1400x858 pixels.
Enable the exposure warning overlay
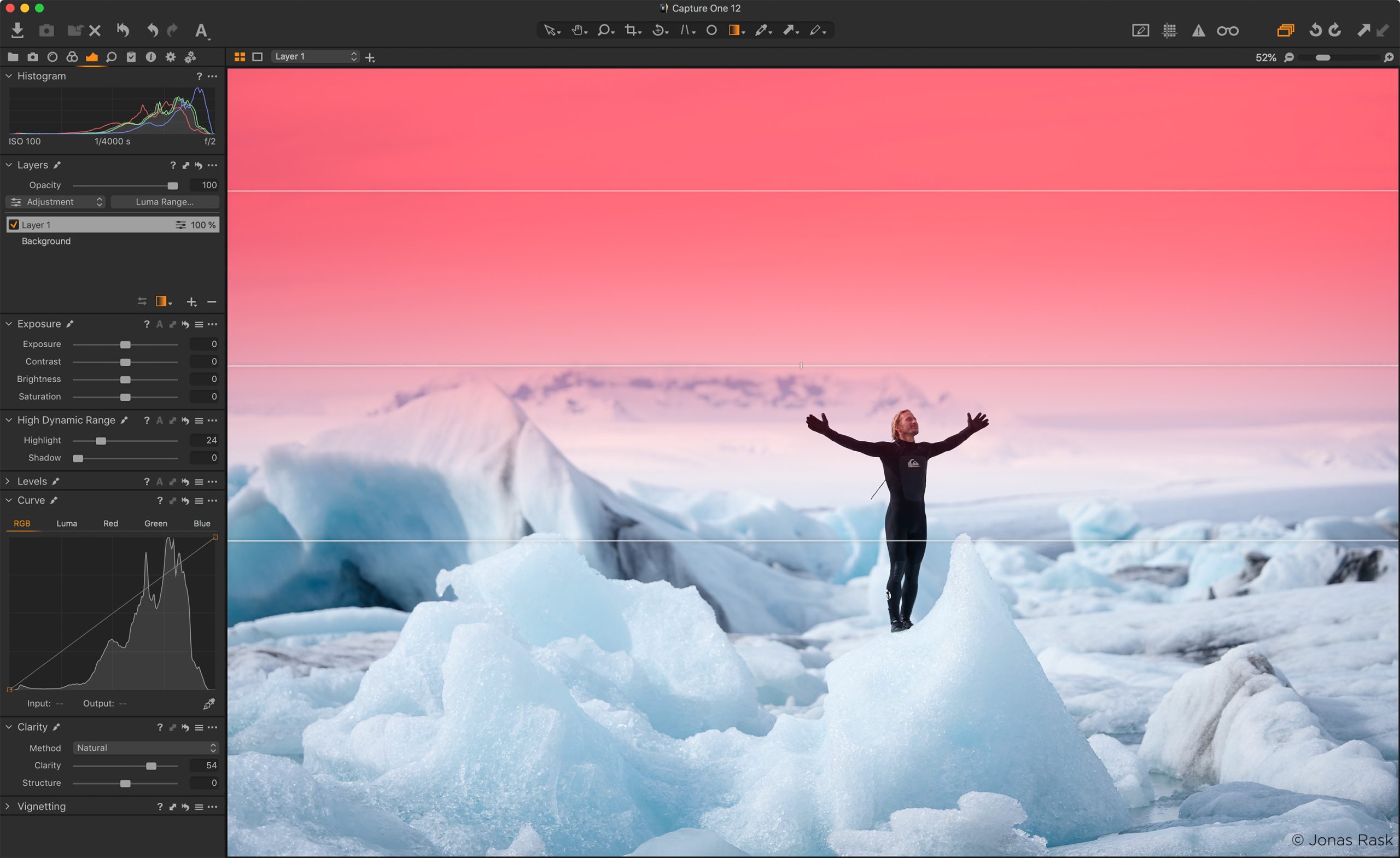click(1199, 31)
